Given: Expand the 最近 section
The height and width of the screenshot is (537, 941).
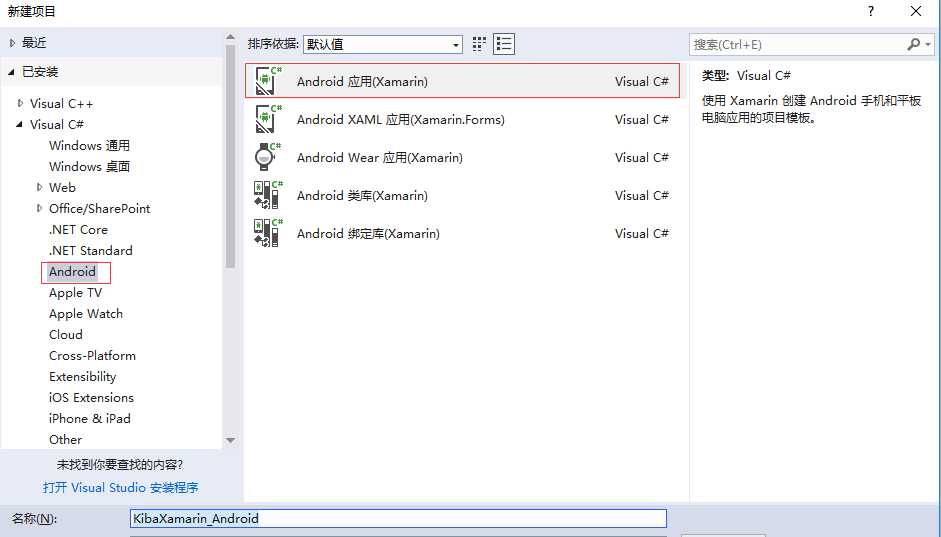Looking at the screenshot, I should click(x=12, y=43).
